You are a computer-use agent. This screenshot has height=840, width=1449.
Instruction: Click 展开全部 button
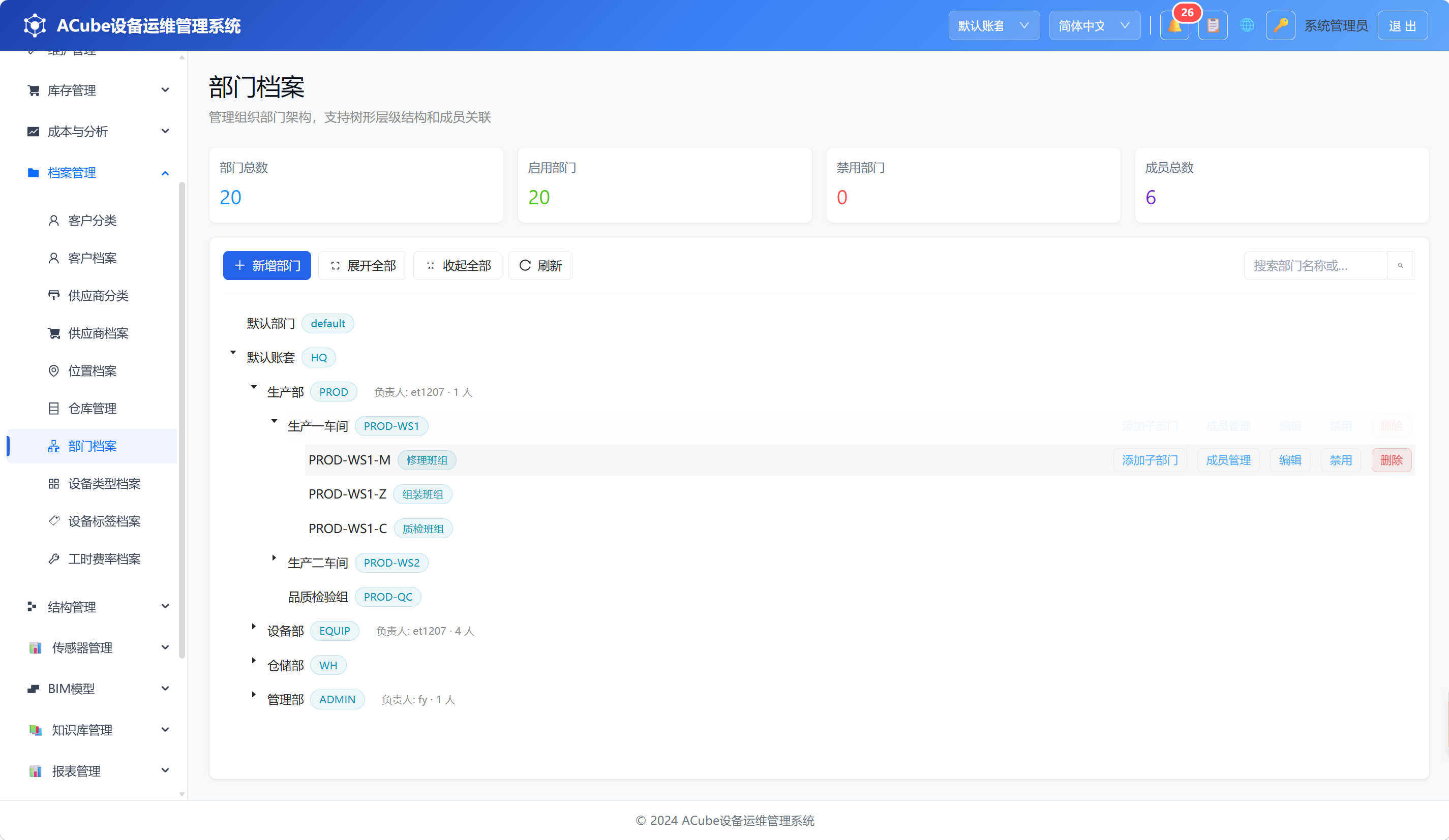pyautogui.click(x=362, y=265)
